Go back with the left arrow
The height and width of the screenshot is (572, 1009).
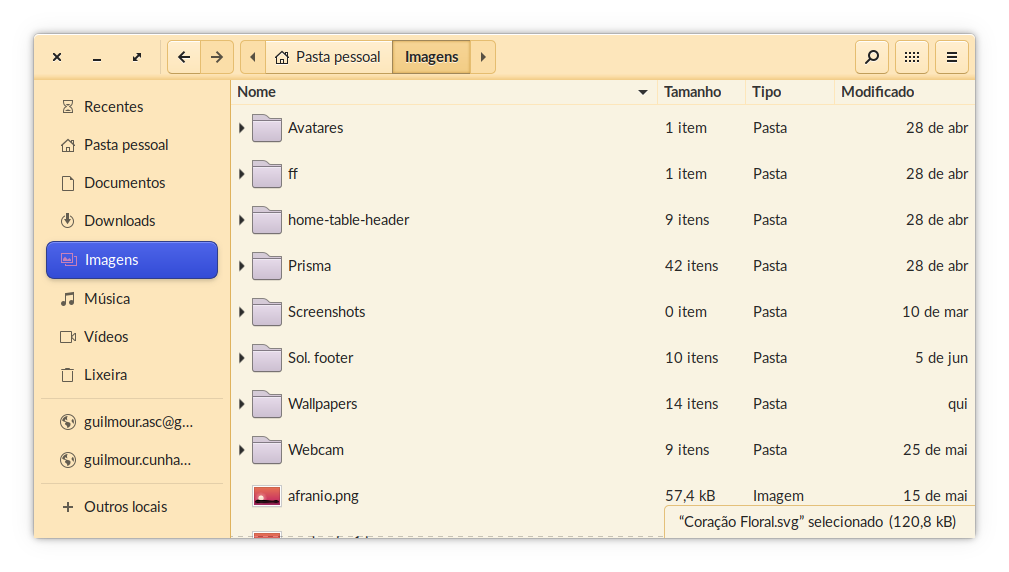point(184,57)
